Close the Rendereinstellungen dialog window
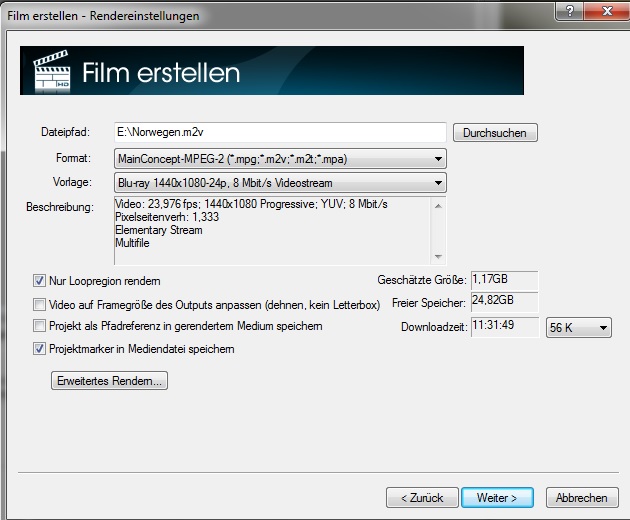Image resolution: width=630 pixels, height=520 pixels. tap(605, 10)
